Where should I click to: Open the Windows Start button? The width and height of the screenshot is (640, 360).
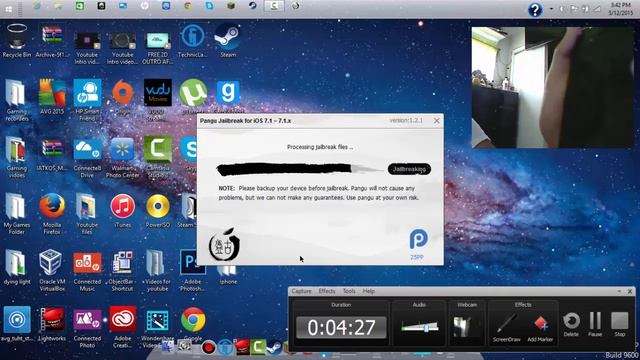click(x=9, y=9)
